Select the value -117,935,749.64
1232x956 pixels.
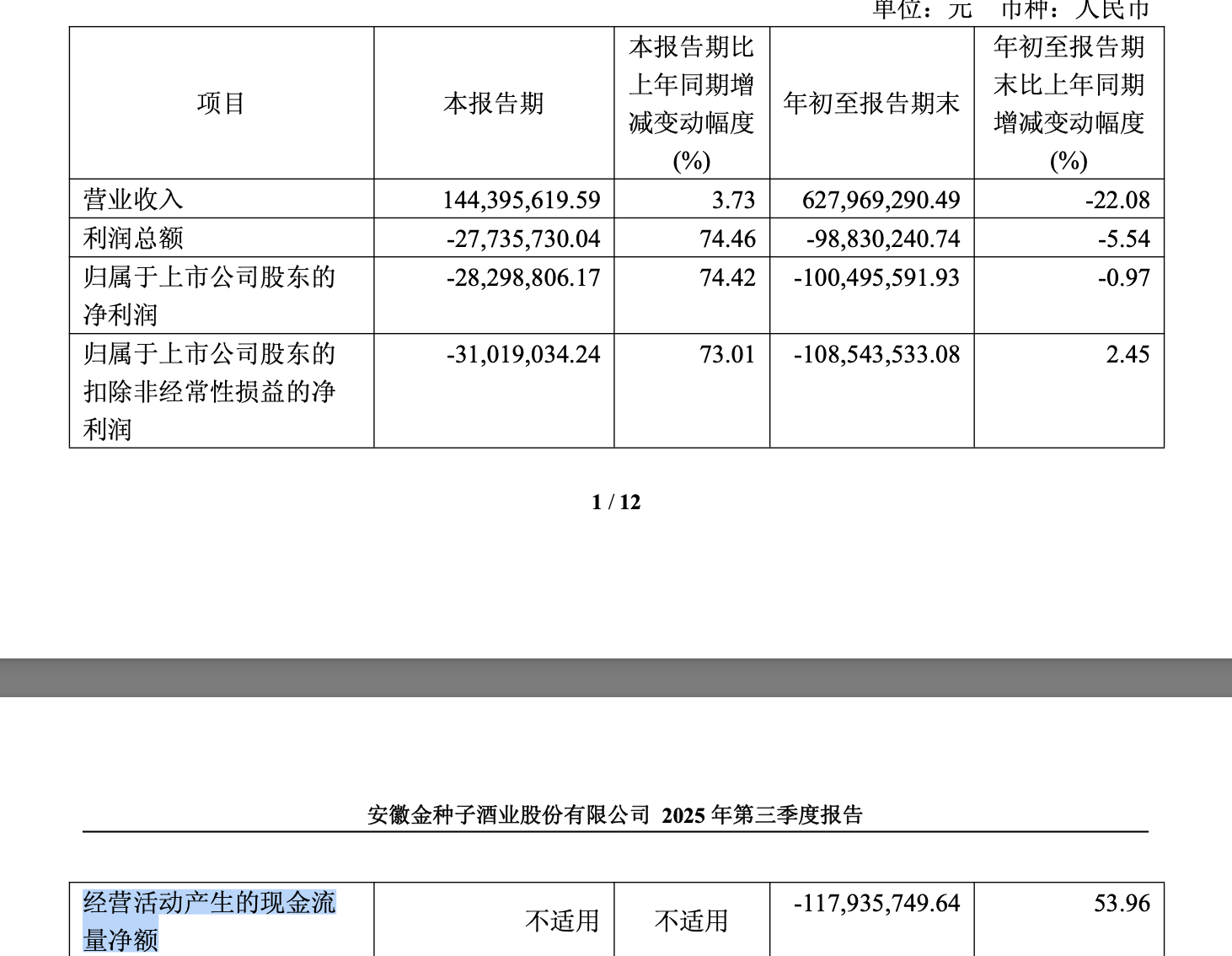pos(876,903)
